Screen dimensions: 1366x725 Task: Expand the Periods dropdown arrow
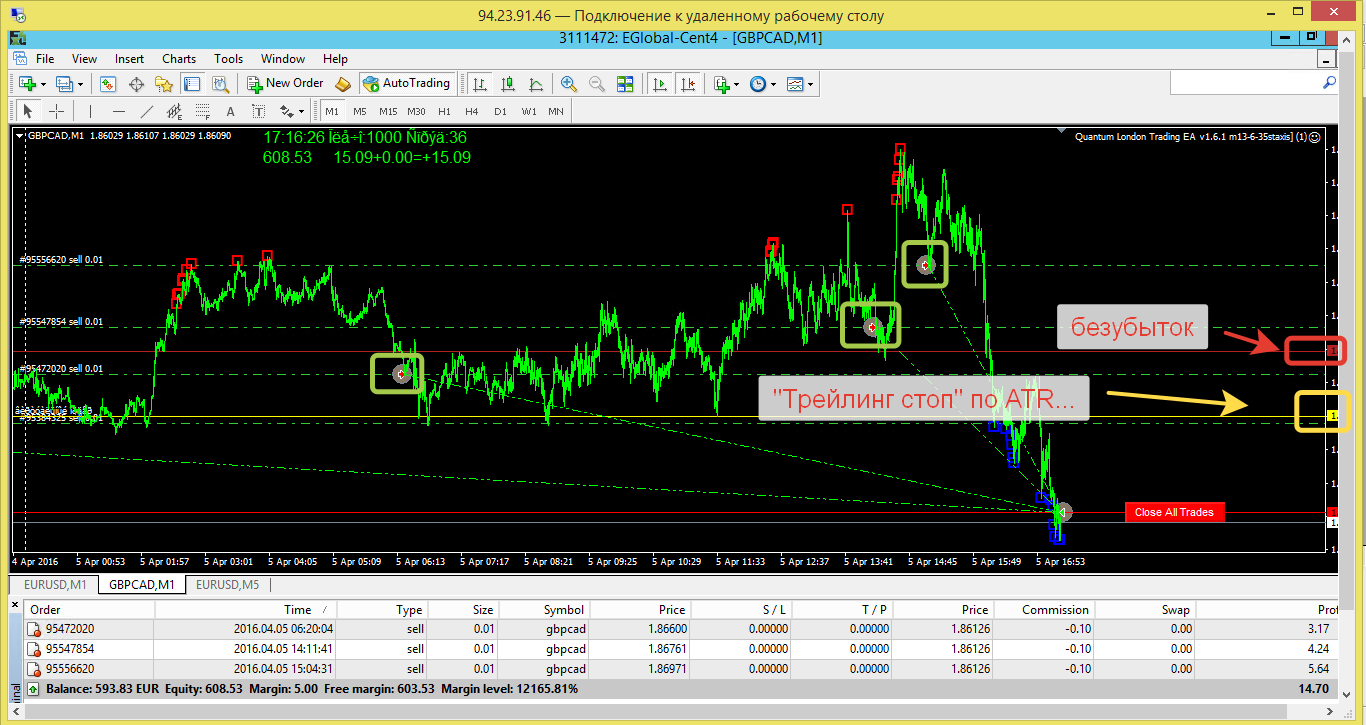774,84
